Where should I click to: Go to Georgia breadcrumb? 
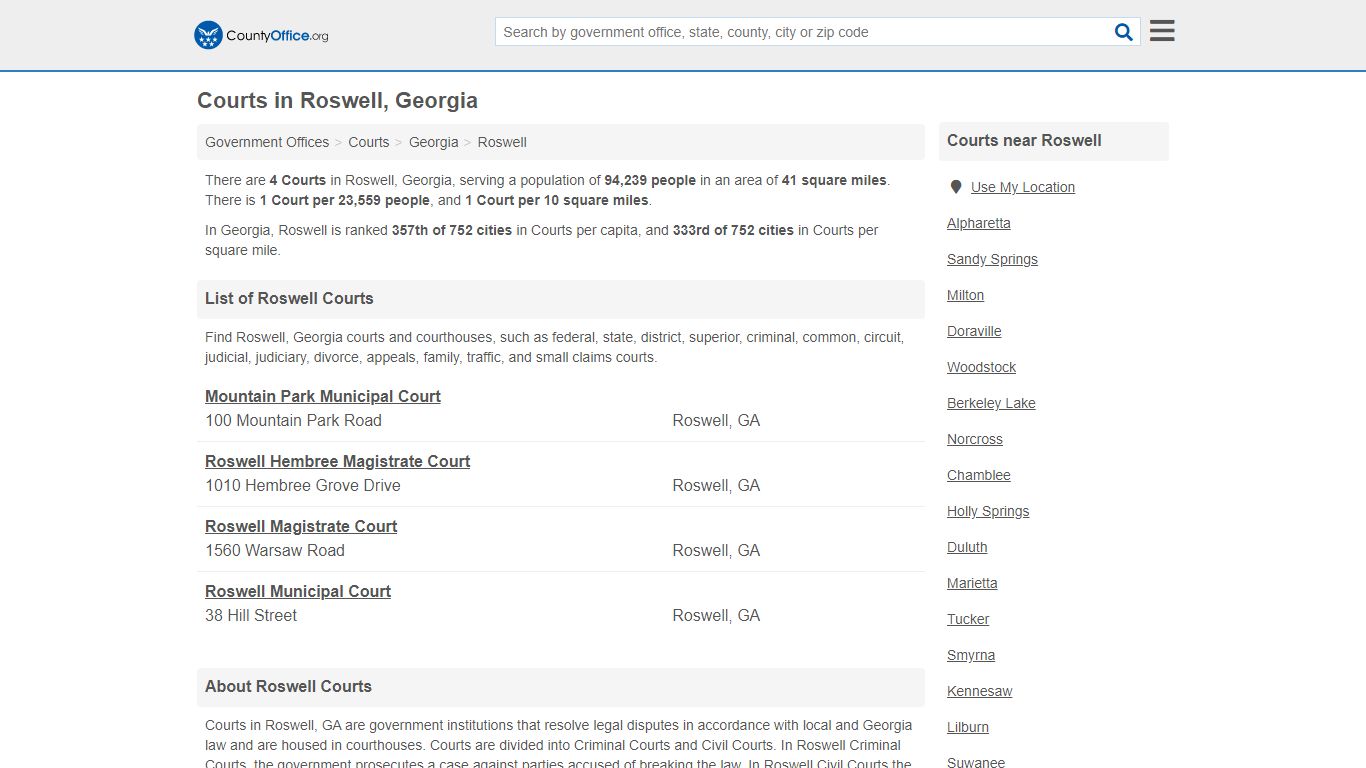coord(434,142)
